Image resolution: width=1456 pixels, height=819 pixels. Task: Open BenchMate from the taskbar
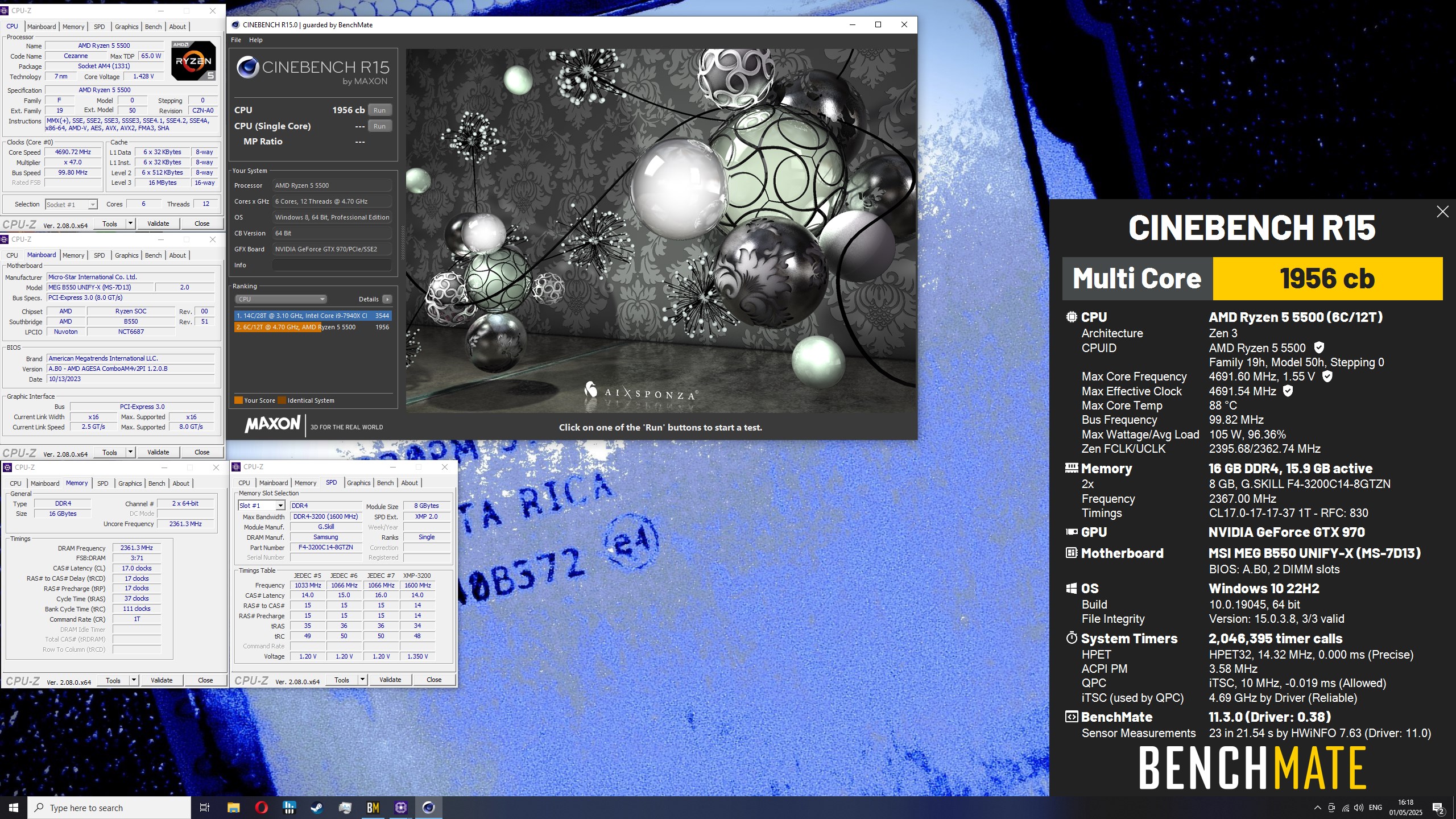pos(373,808)
